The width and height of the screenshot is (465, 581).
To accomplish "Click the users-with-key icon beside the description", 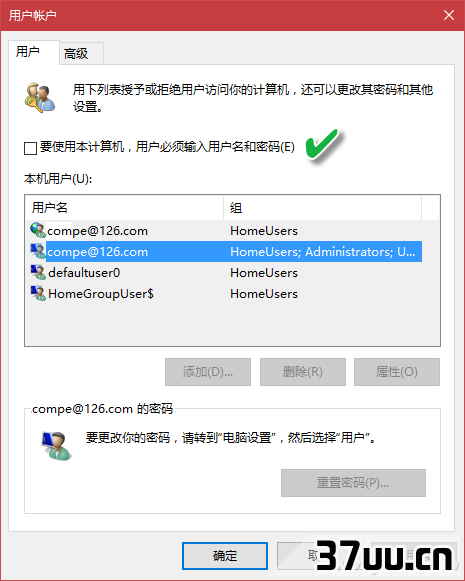I will 40,97.
